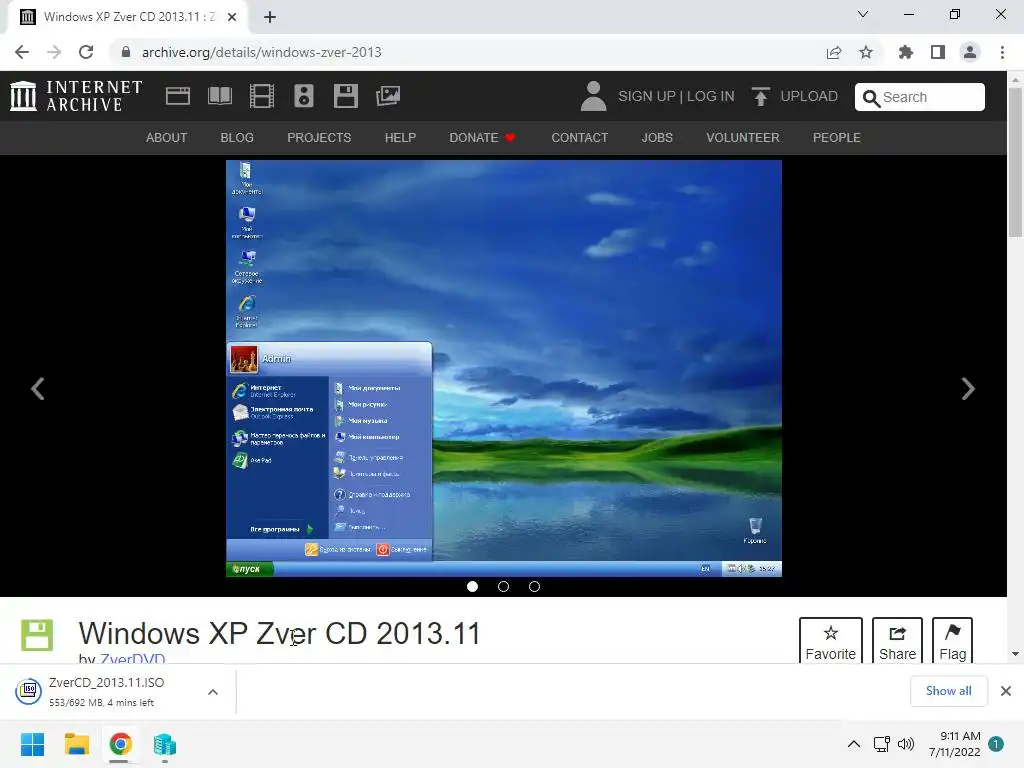Viewport: 1024px width, 768px height.
Task: Open the network tray icon
Action: tap(882, 744)
